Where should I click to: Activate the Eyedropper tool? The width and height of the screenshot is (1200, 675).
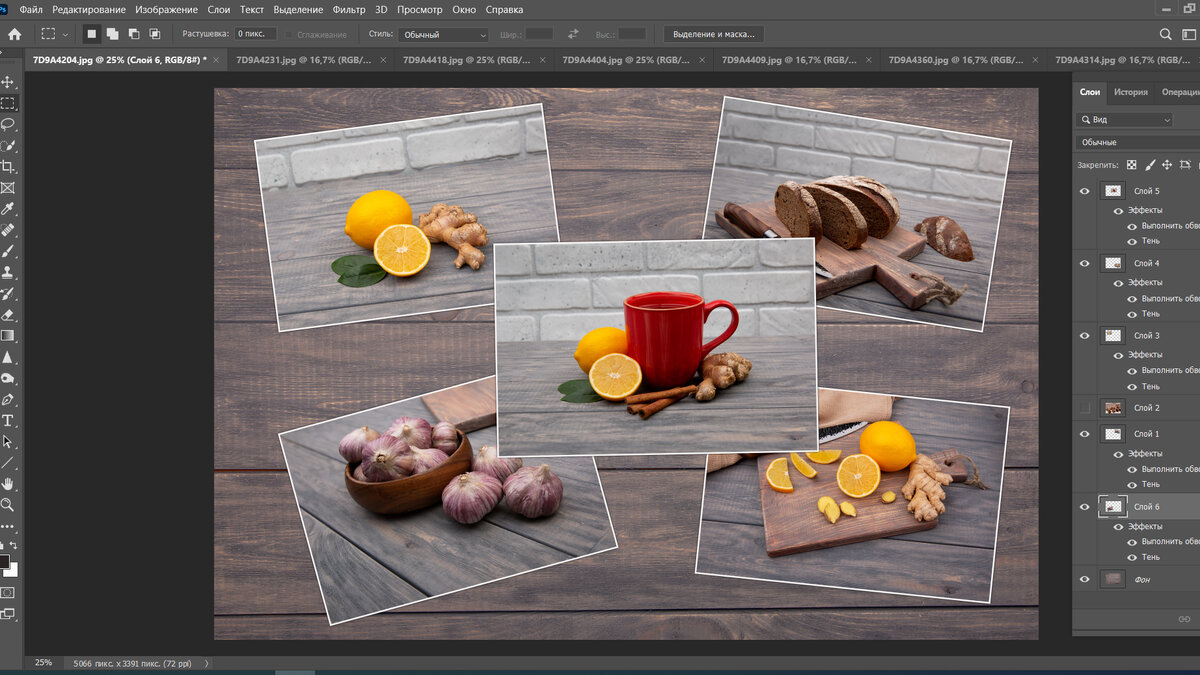click(x=8, y=209)
